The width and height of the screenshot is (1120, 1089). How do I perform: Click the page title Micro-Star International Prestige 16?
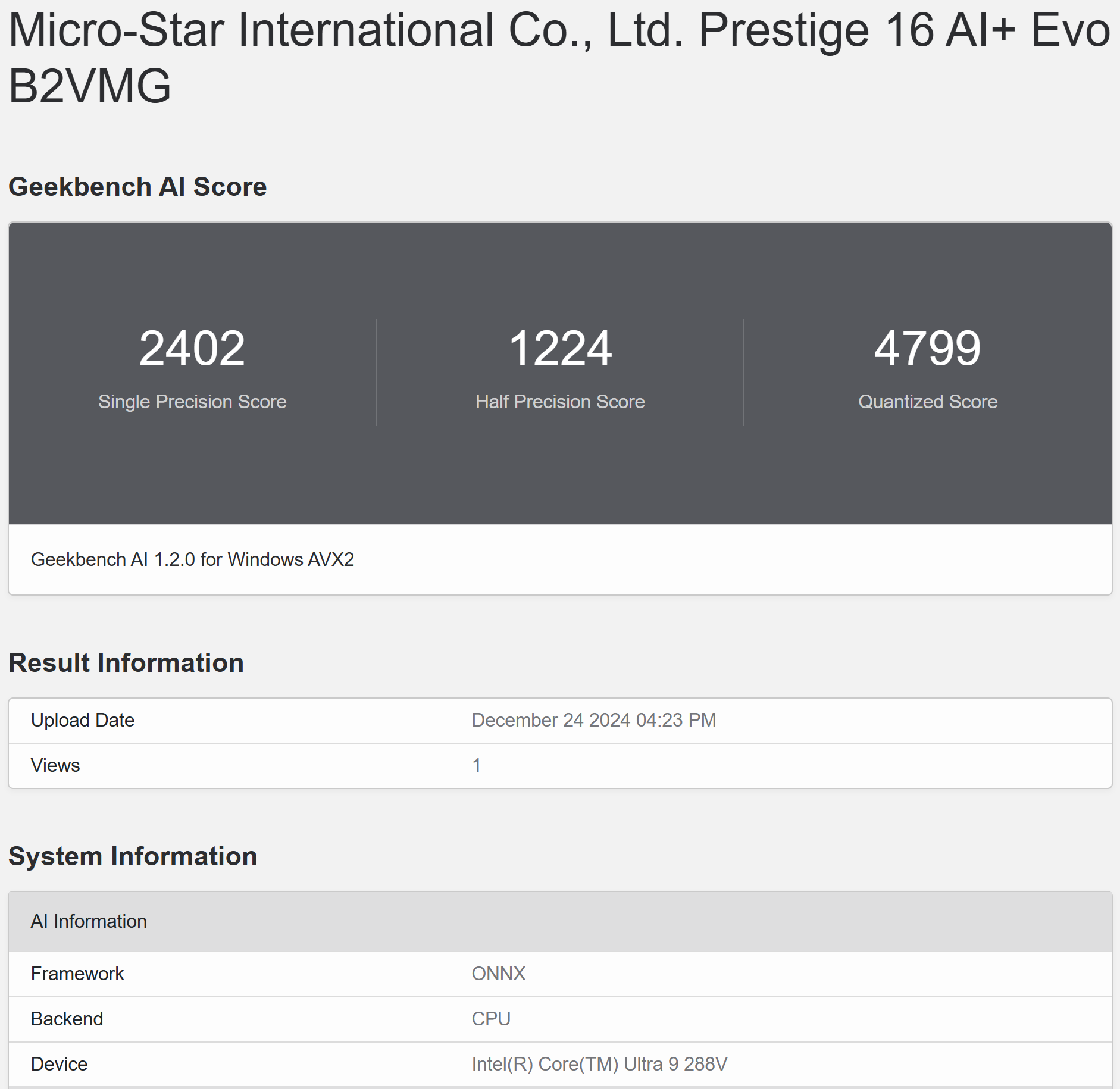coord(559,58)
